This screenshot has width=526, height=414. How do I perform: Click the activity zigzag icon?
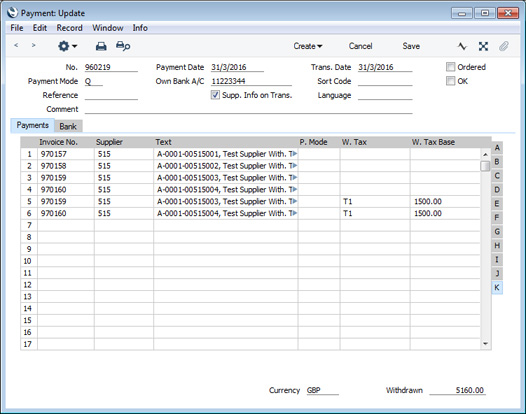click(x=462, y=46)
